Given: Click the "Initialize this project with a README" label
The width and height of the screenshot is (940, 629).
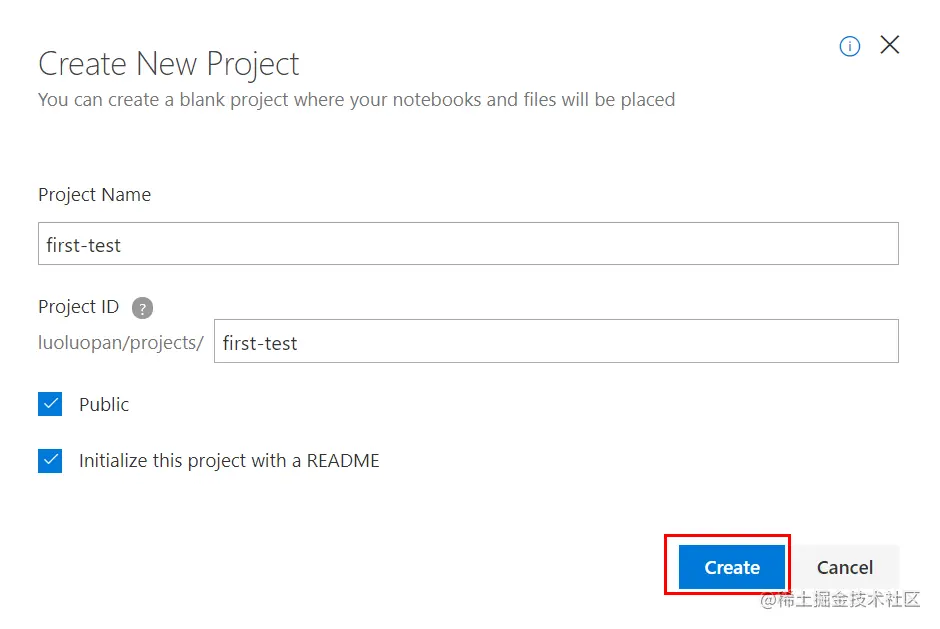Looking at the screenshot, I should coord(229,461).
